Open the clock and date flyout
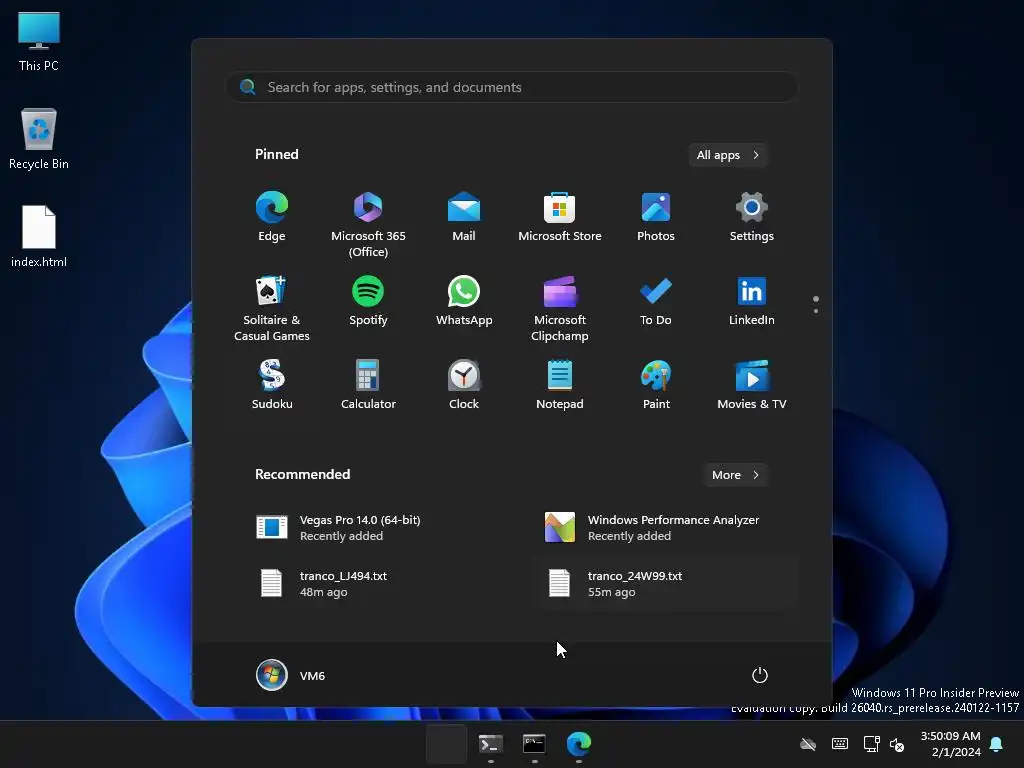 (x=950, y=744)
